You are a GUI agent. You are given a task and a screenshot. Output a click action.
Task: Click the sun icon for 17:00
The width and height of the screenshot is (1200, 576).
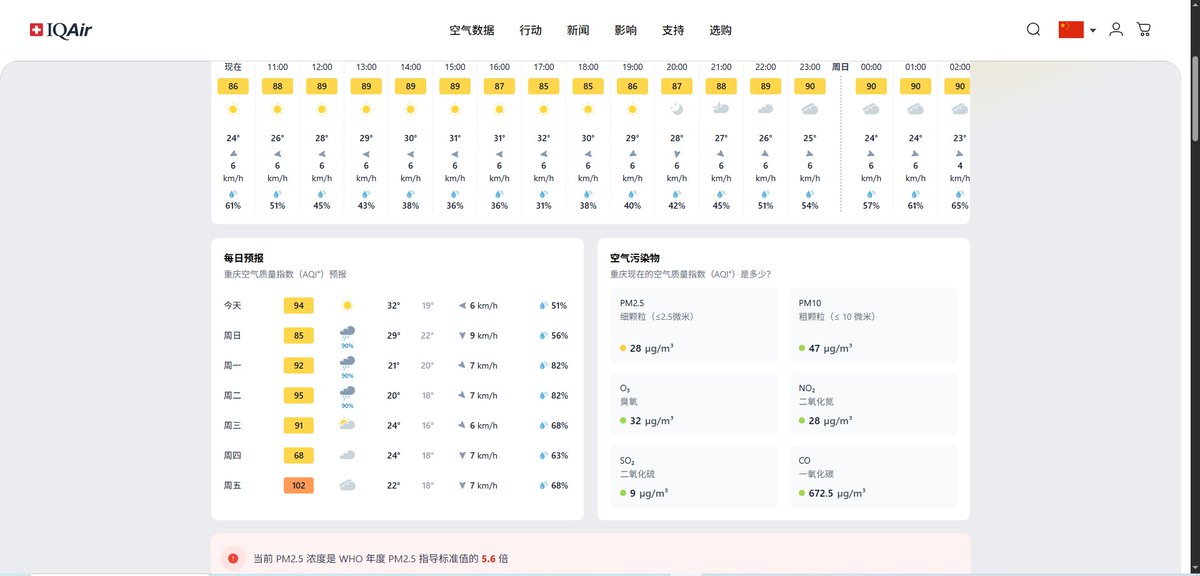click(x=544, y=109)
